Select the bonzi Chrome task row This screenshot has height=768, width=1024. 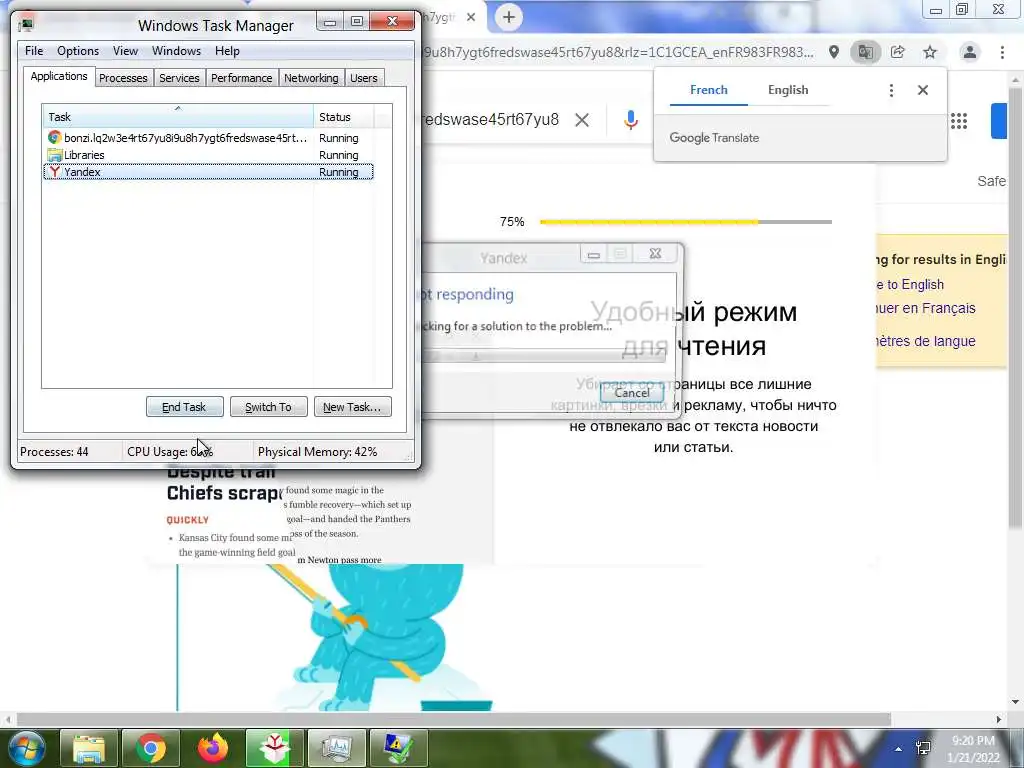[208, 138]
